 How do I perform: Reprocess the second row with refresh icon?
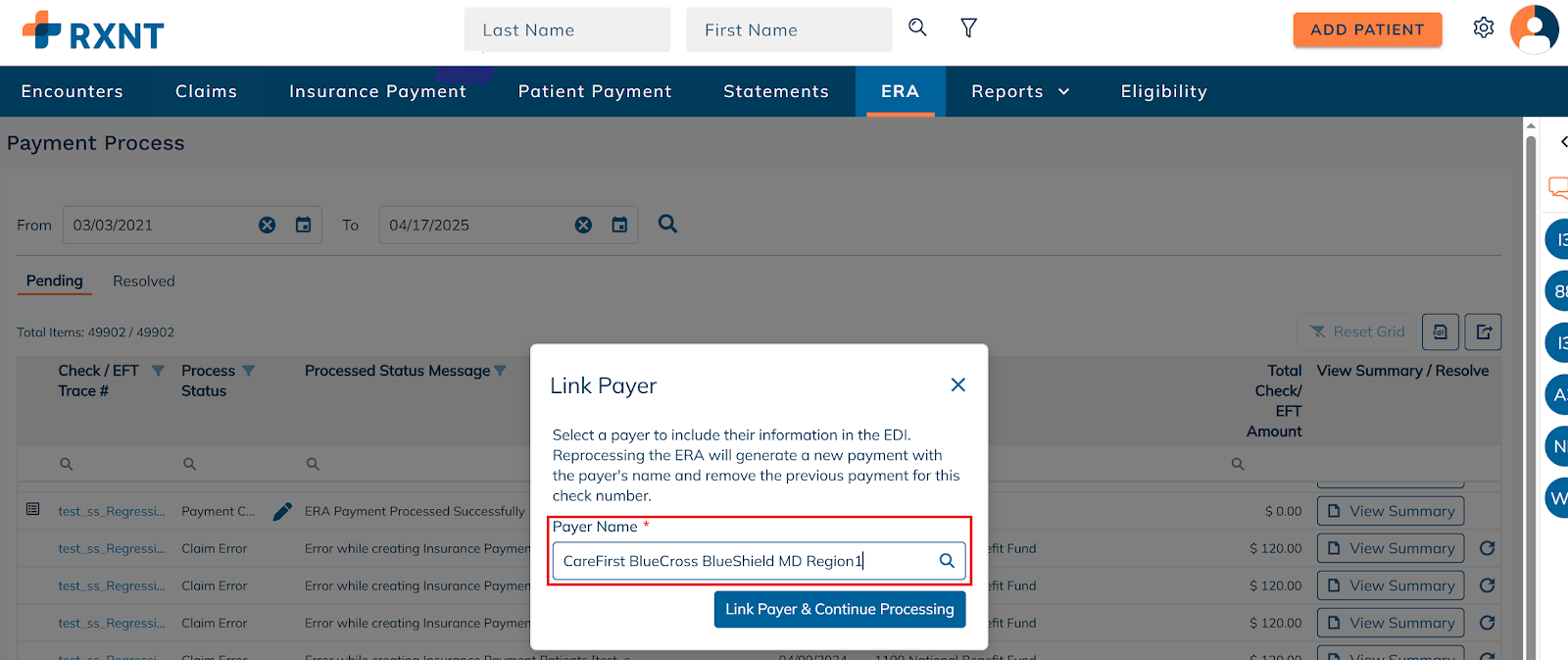coord(1487,548)
